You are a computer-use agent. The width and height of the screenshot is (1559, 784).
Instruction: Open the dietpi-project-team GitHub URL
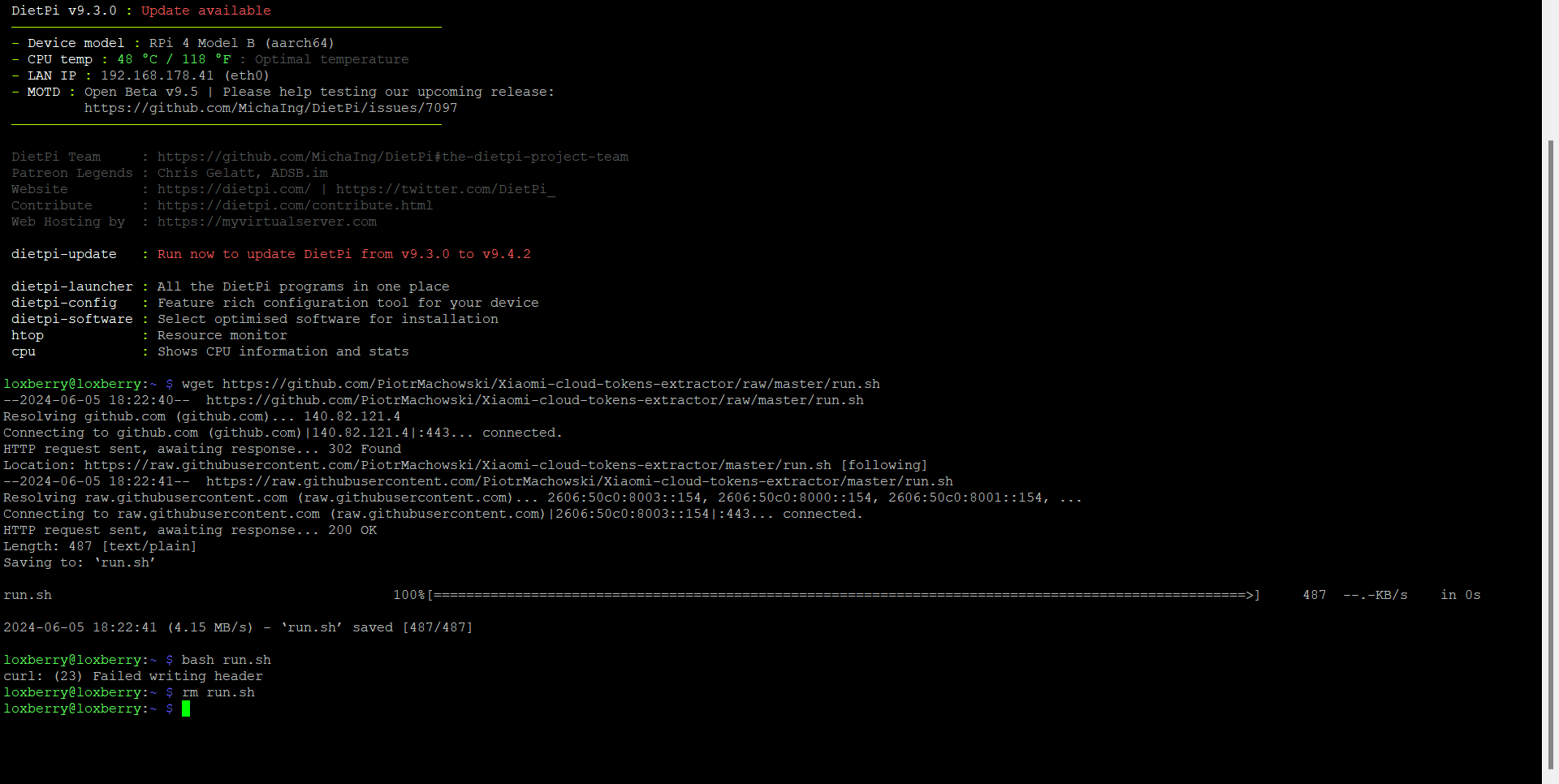pos(392,157)
